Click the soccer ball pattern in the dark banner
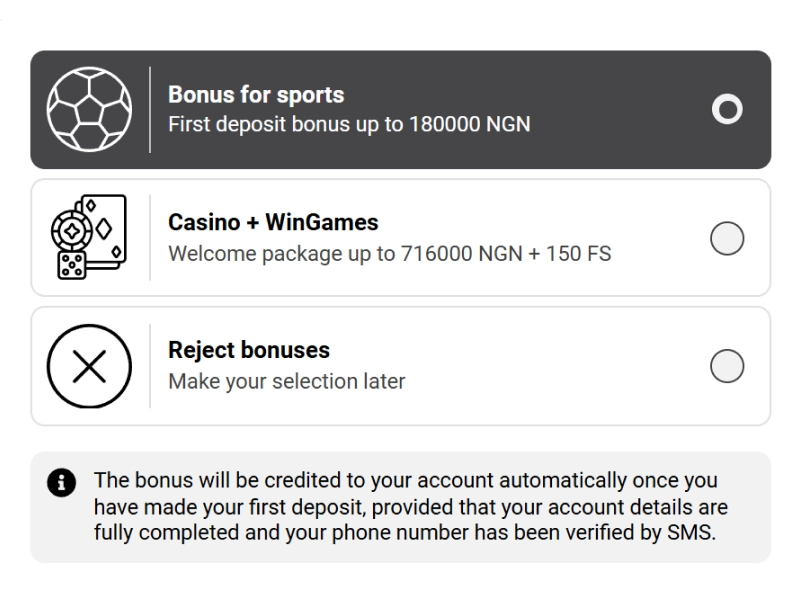The width and height of the screenshot is (800, 600). 89,108
